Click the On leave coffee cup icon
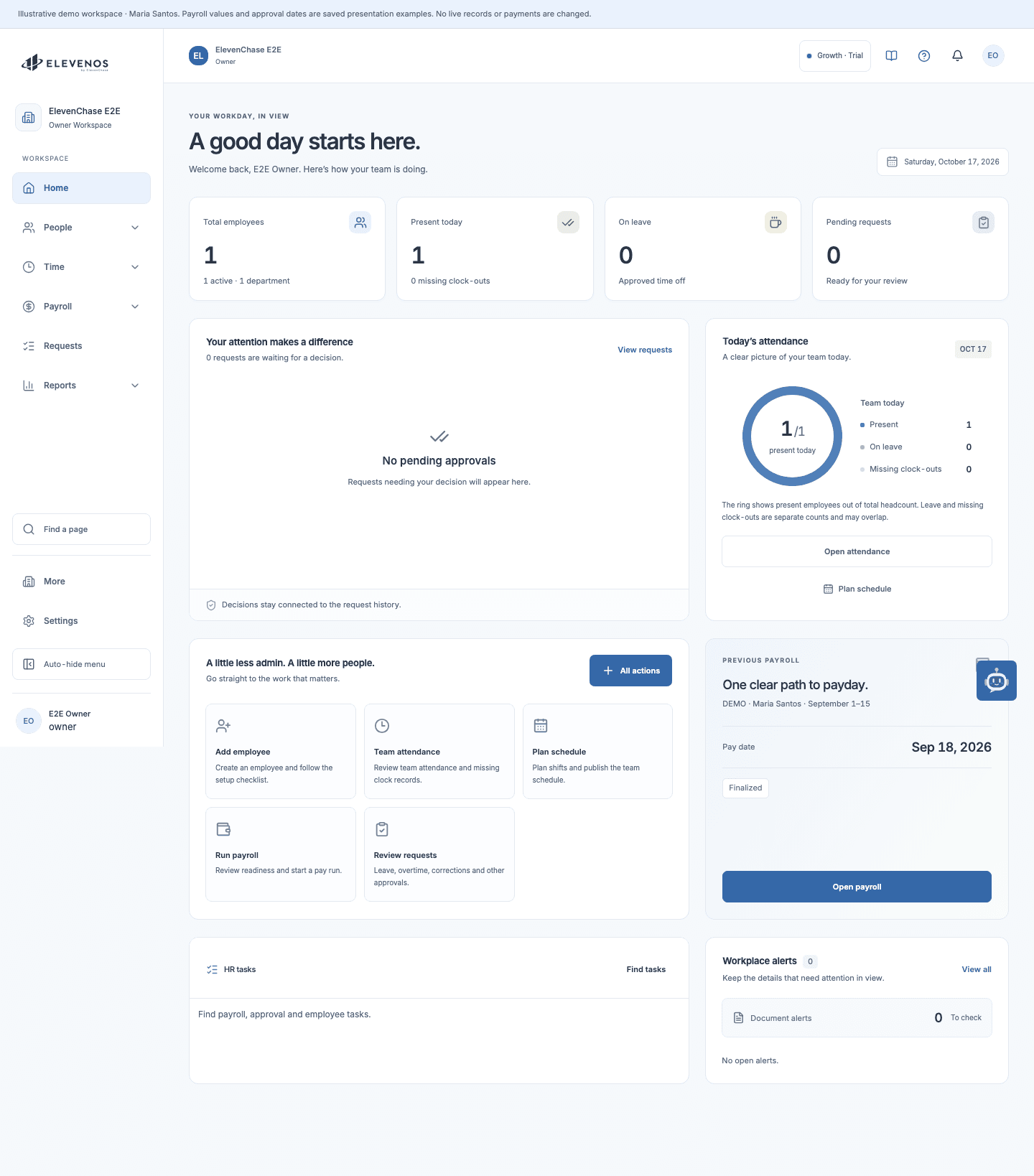Image resolution: width=1034 pixels, height=1176 pixels. click(x=775, y=223)
